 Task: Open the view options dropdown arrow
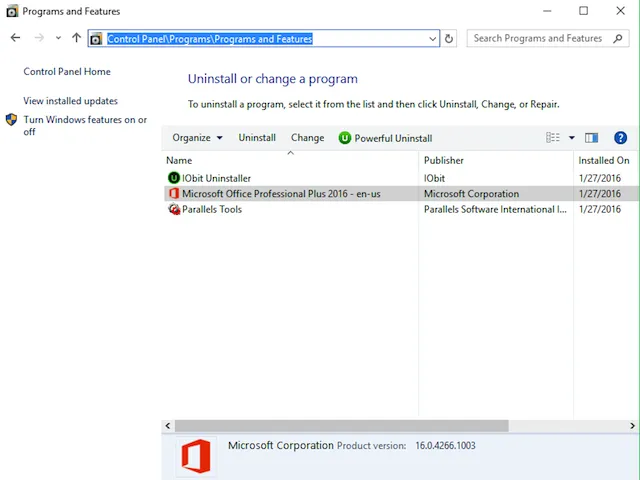coord(572,138)
